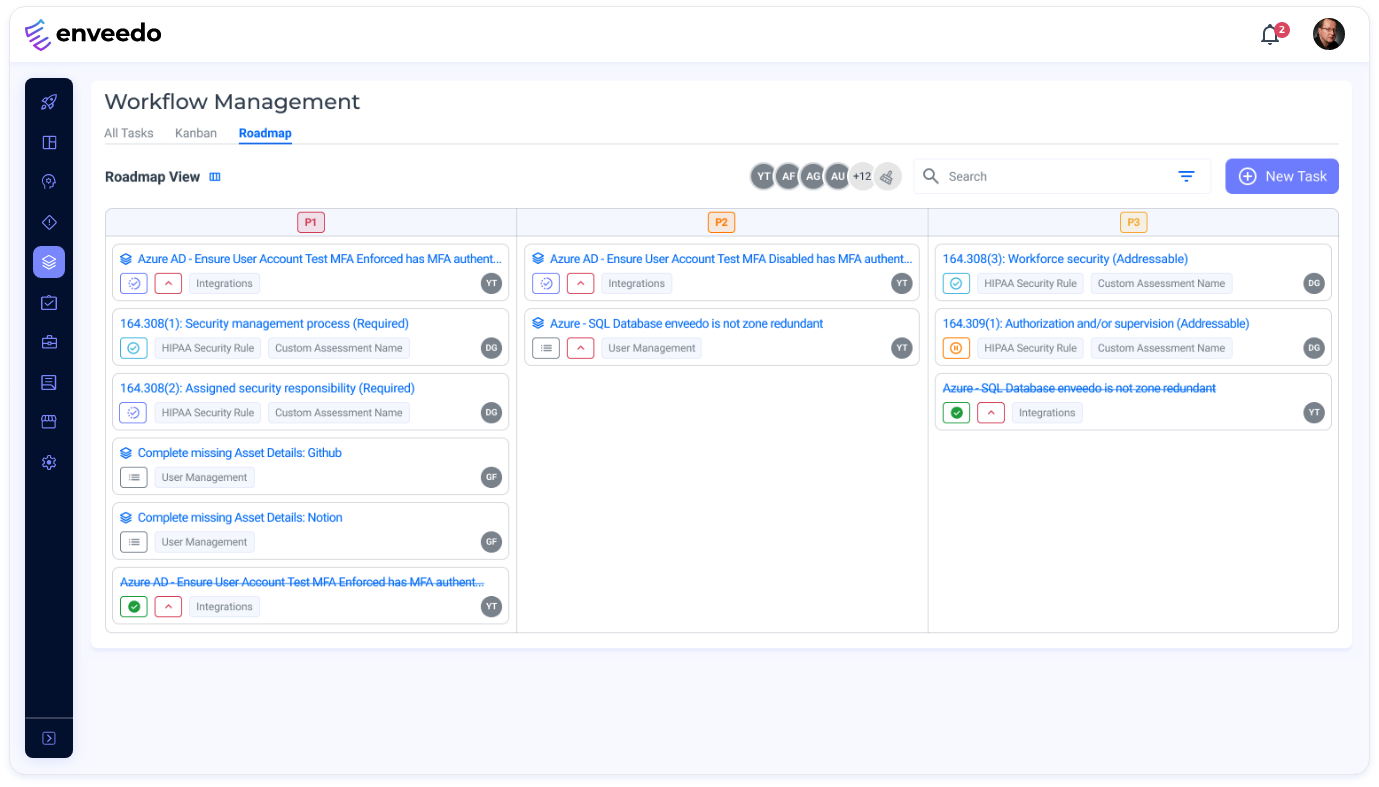The height and width of the screenshot is (787, 1379).
Task: Open the strategy head icon in sidebar
Action: (48, 181)
